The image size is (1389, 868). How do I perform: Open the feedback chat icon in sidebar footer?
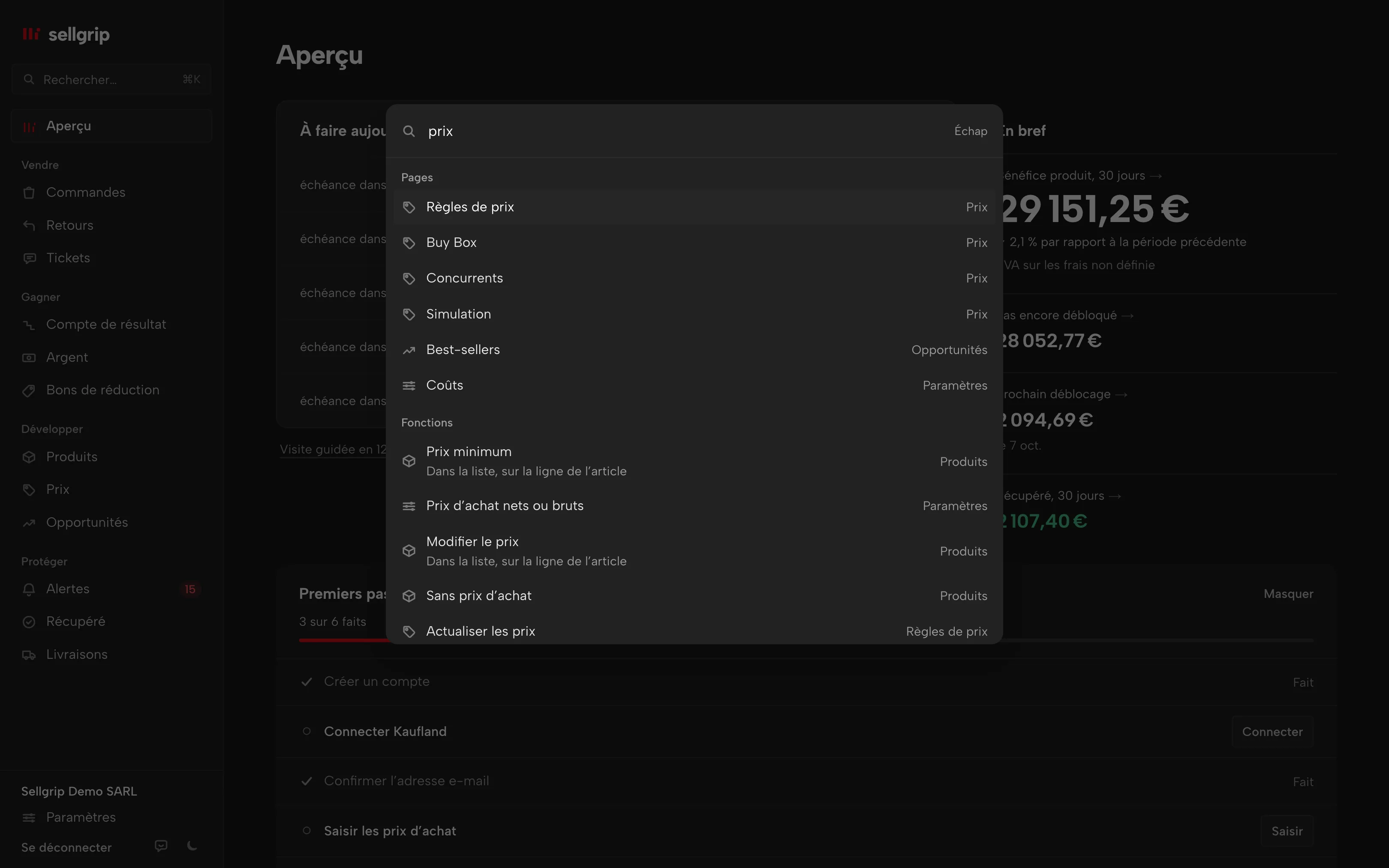[x=161, y=846]
